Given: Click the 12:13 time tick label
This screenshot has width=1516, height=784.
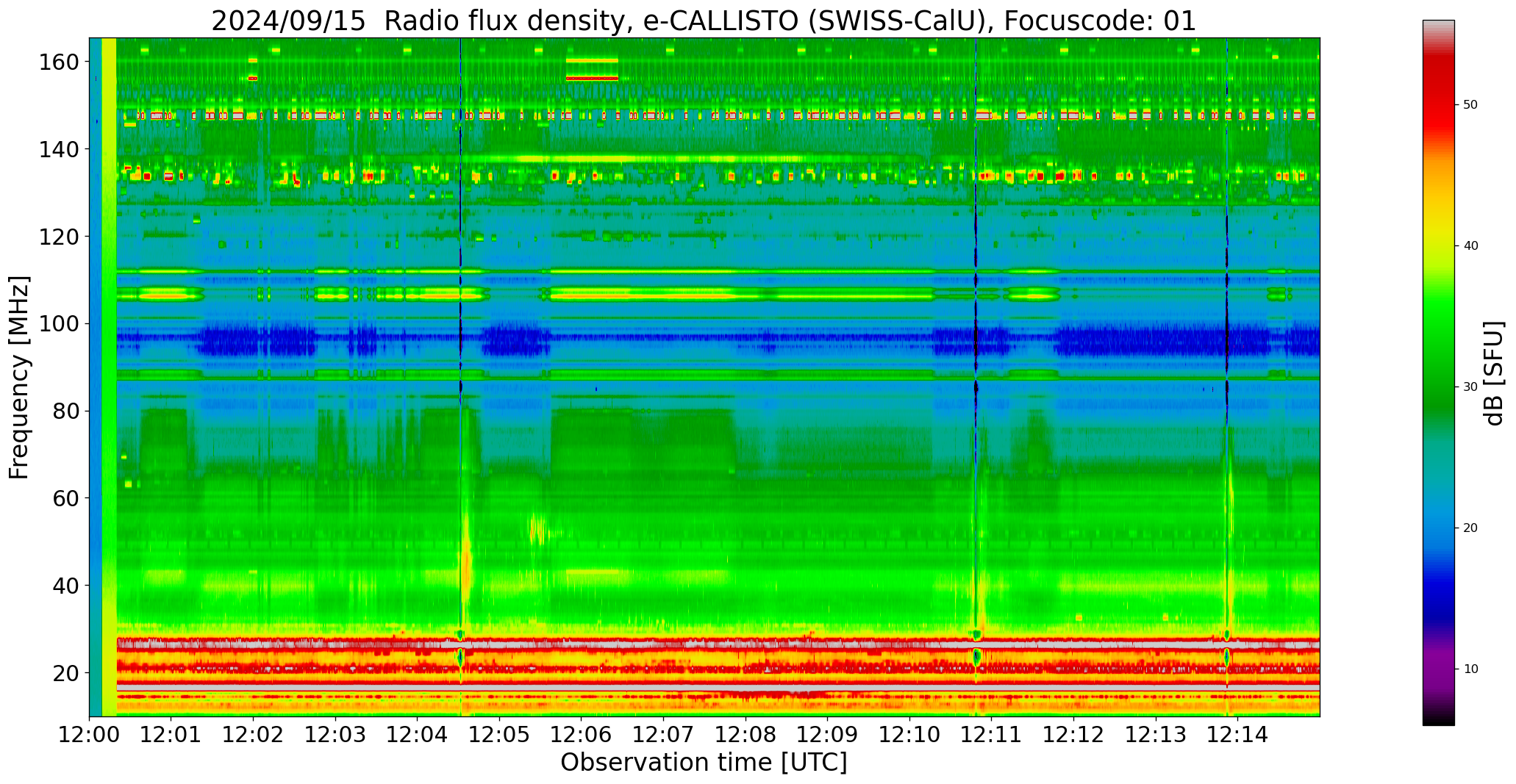Looking at the screenshot, I should coord(1156,735).
